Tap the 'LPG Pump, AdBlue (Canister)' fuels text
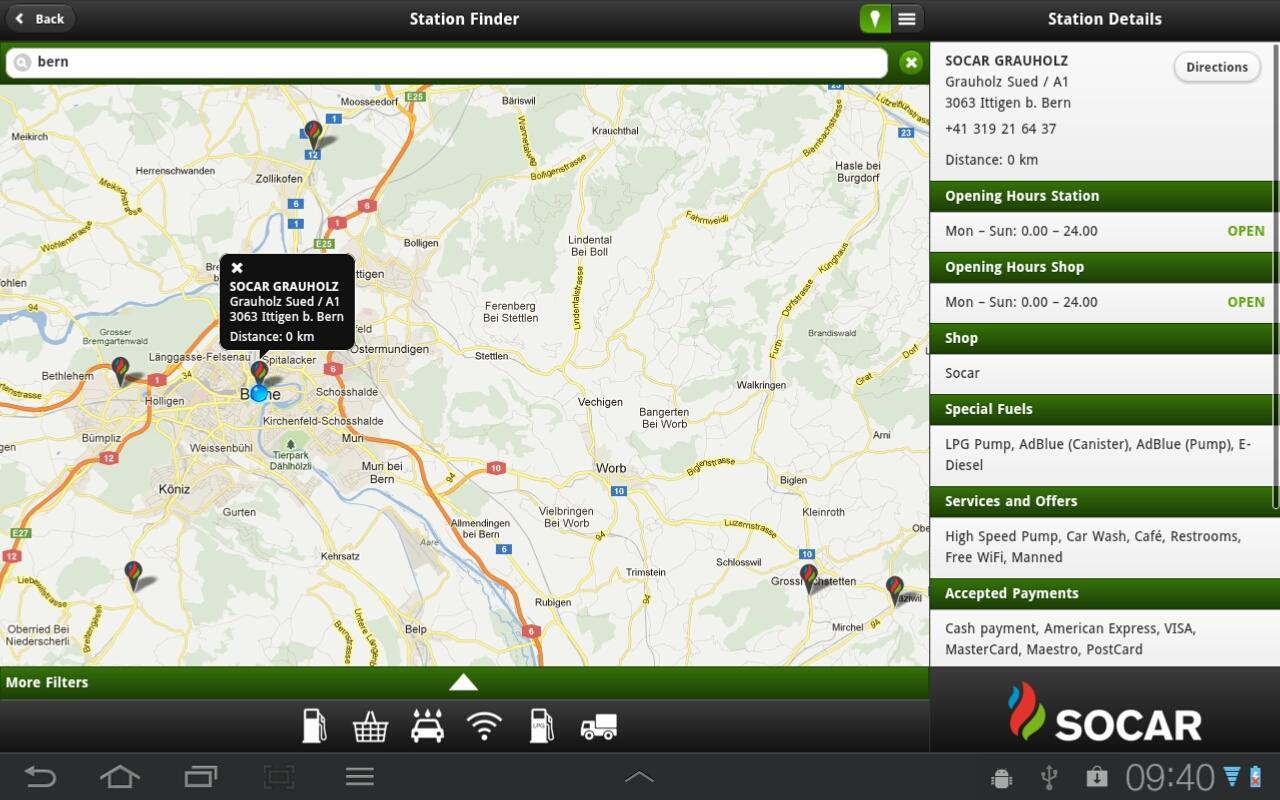 [1098, 455]
